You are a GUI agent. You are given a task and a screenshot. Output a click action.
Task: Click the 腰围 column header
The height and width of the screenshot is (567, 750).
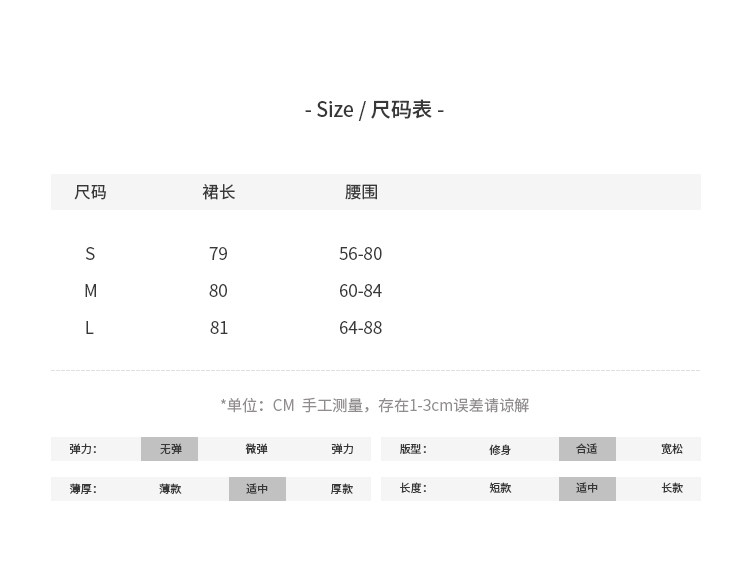[361, 192]
